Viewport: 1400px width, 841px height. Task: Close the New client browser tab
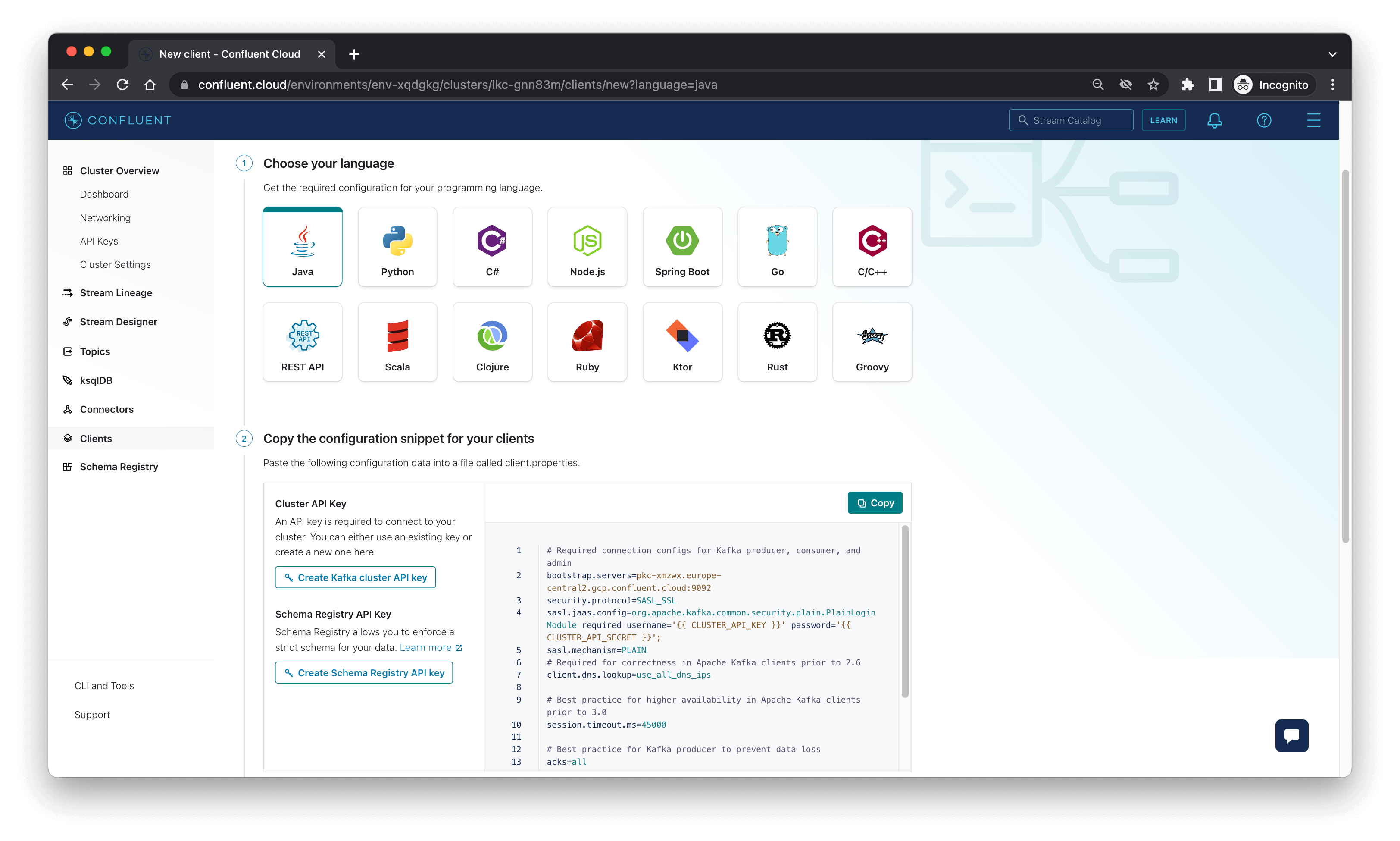point(321,54)
